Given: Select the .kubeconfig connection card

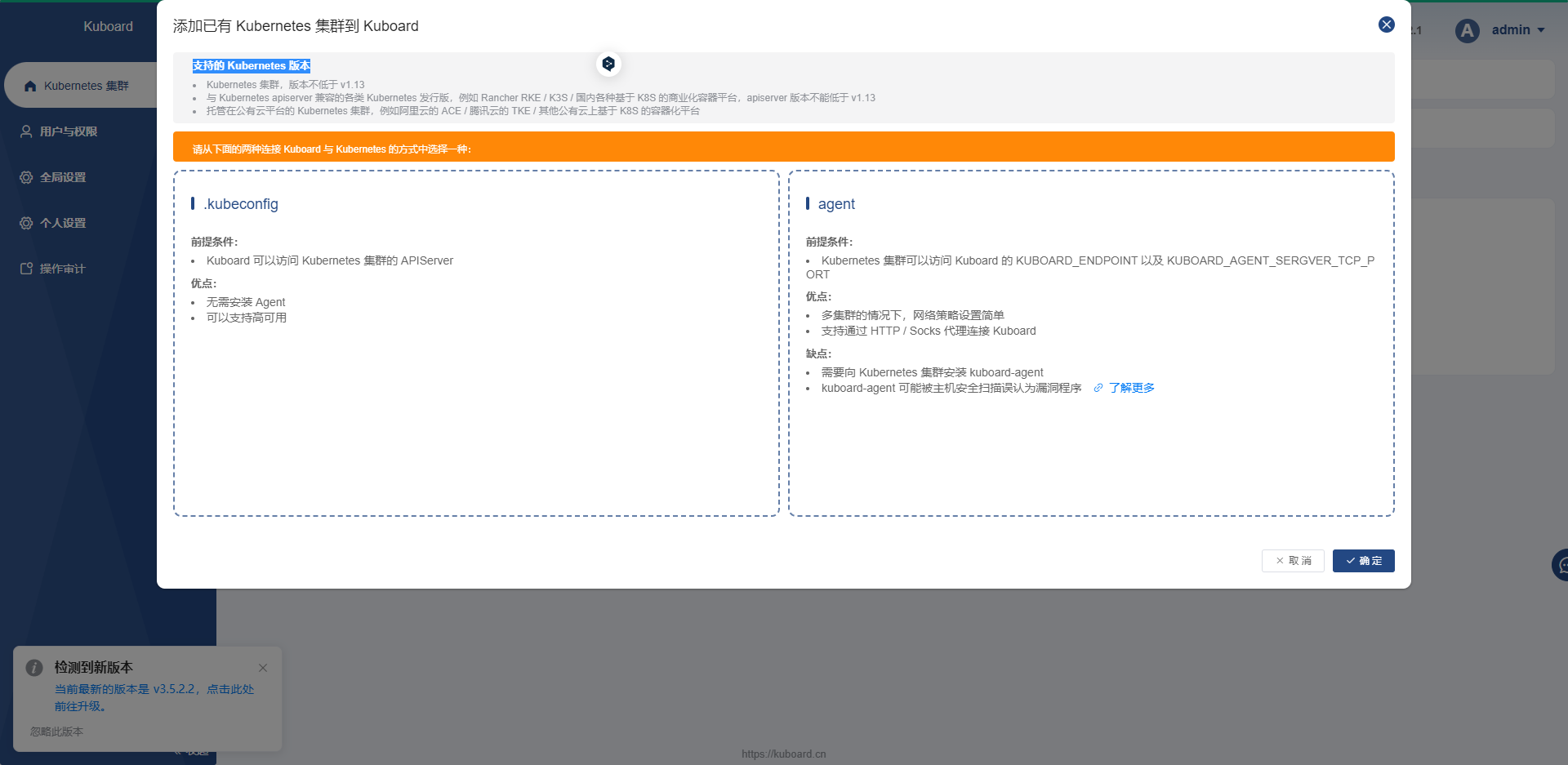Looking at the screenshot, I should pos(476,343).
